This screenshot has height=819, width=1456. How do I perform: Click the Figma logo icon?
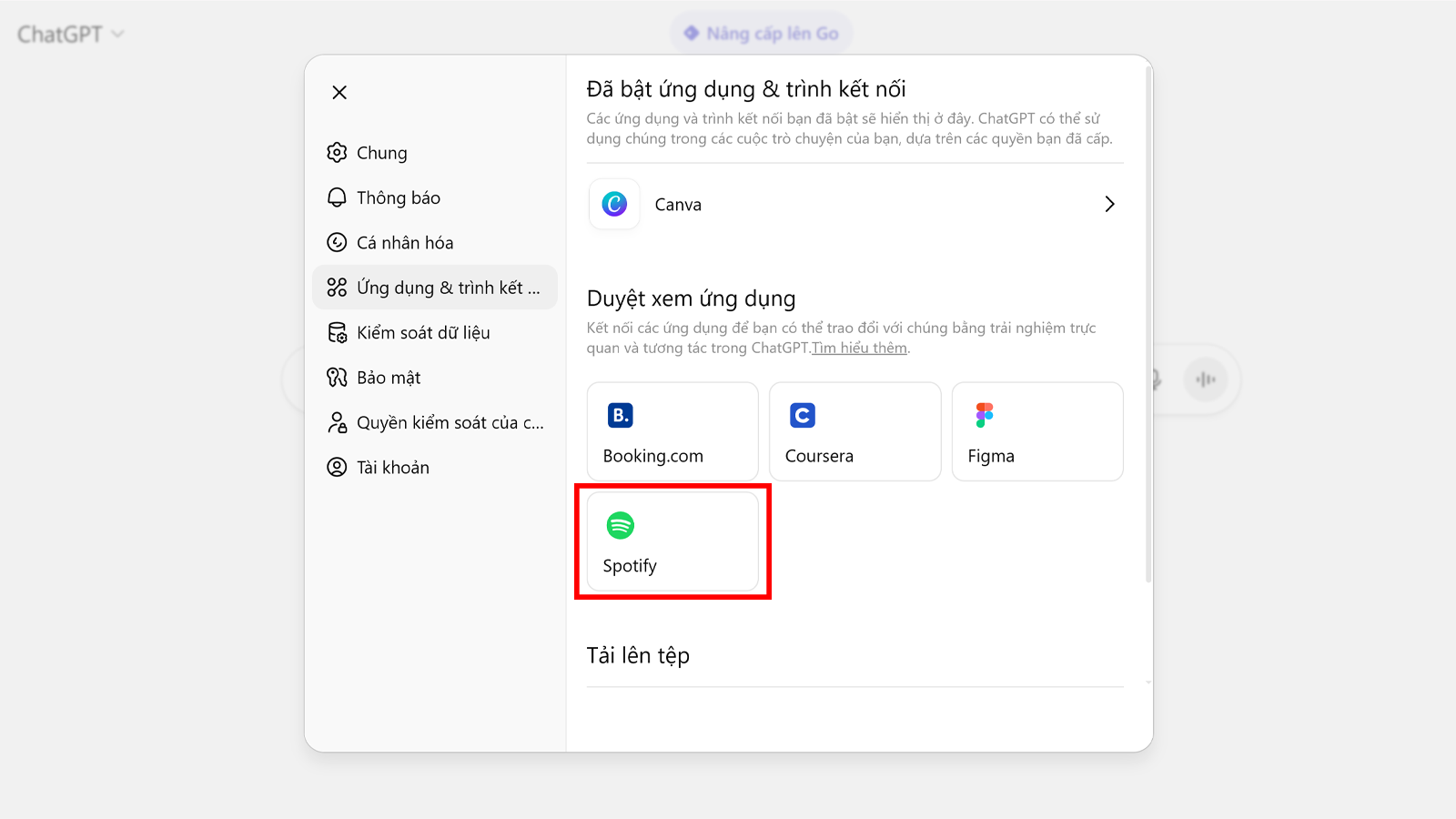click(x=985, y=415)
